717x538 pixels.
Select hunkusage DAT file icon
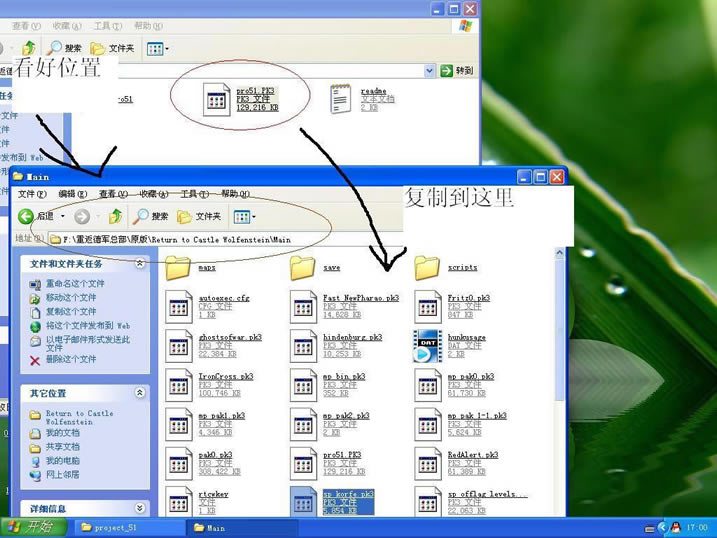(428, 346)
